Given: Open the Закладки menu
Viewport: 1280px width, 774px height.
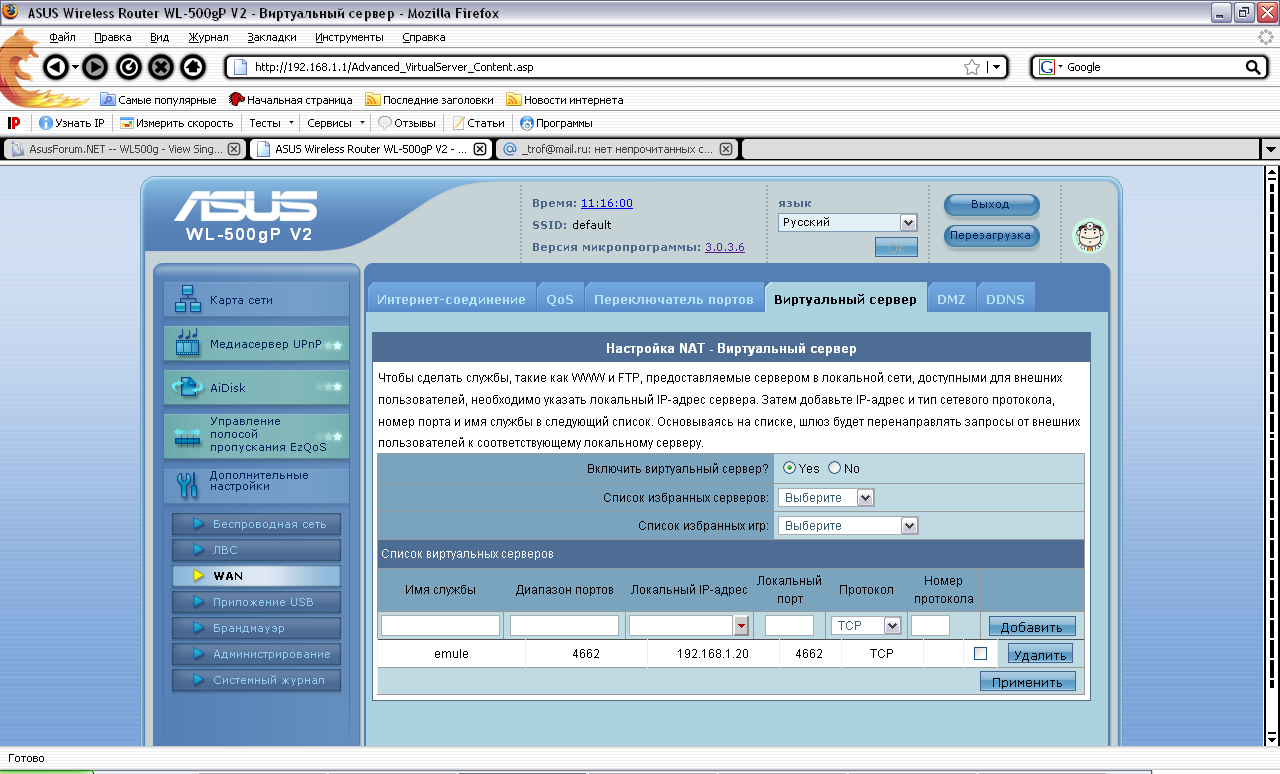Looking at the screenshot, I should [x=272, y=37].
